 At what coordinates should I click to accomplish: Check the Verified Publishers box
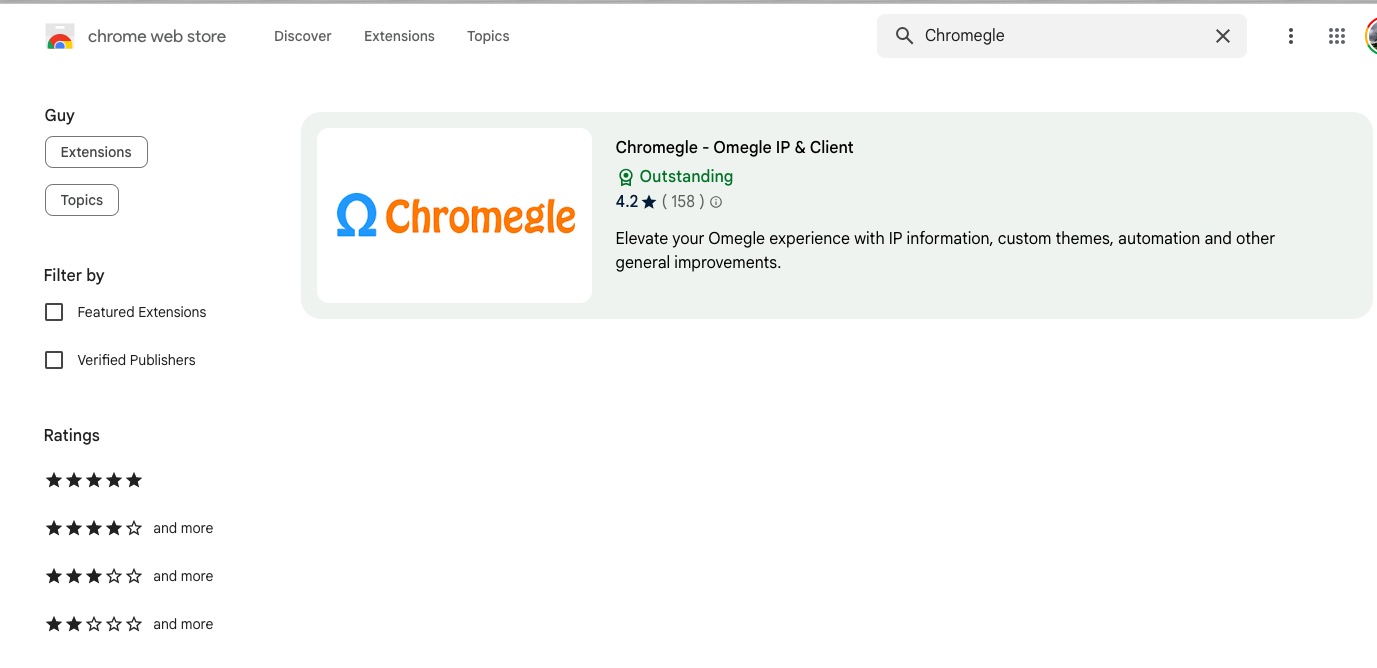click(x=53, y=359)
